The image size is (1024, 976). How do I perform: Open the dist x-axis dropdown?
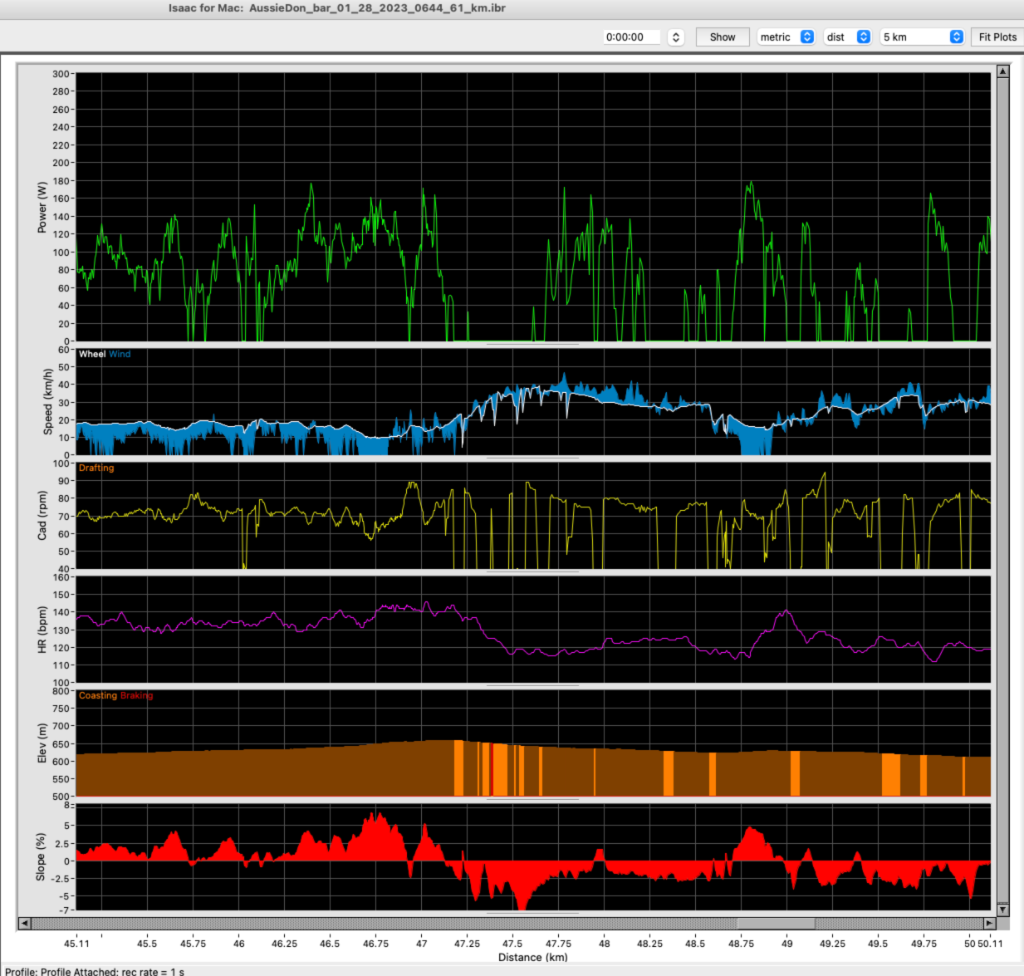pos(846,37)
